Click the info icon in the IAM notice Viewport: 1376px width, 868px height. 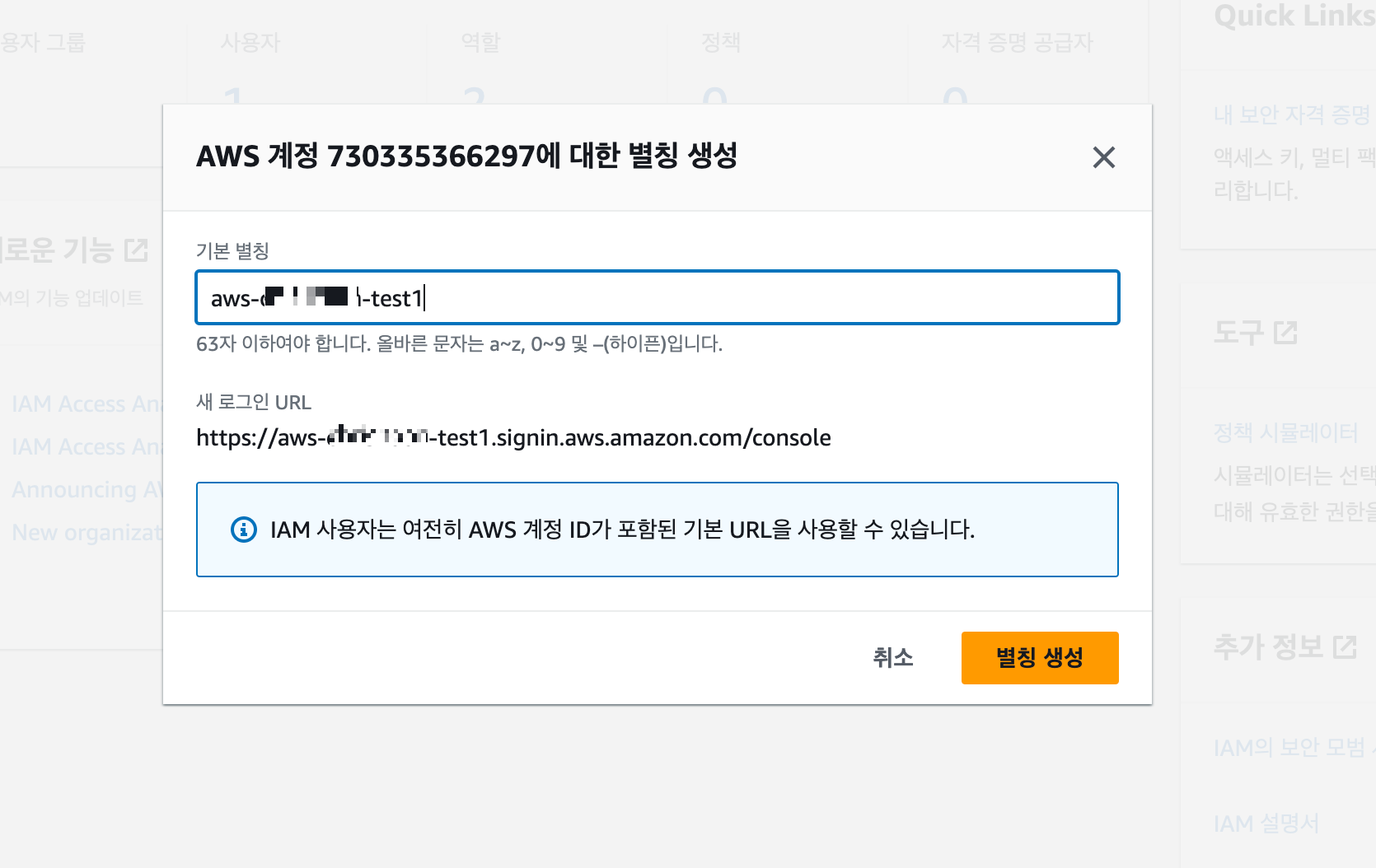point(243,530)
